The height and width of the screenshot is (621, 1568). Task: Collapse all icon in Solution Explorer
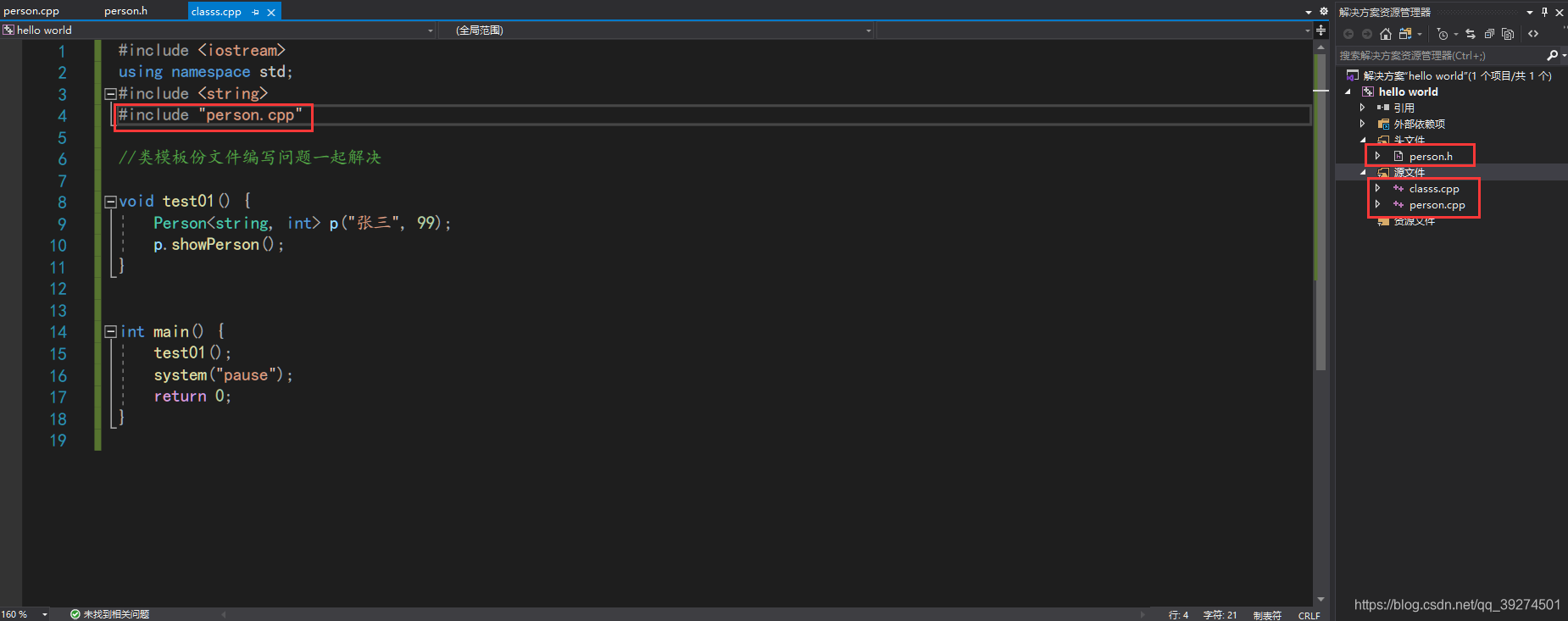pyautogui.click(x=1489, y=34)
